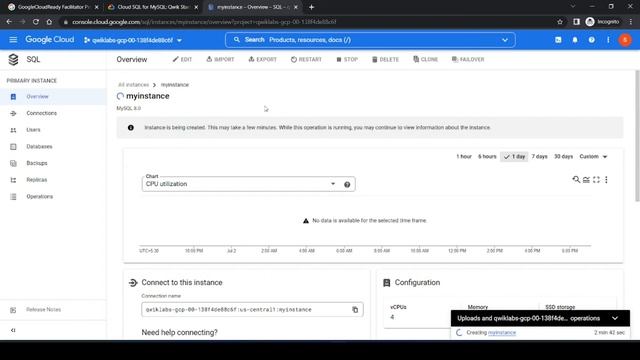The height and width of the screenshot is (360, 640).
Task: Open the notifications bell
Action: 575,40
